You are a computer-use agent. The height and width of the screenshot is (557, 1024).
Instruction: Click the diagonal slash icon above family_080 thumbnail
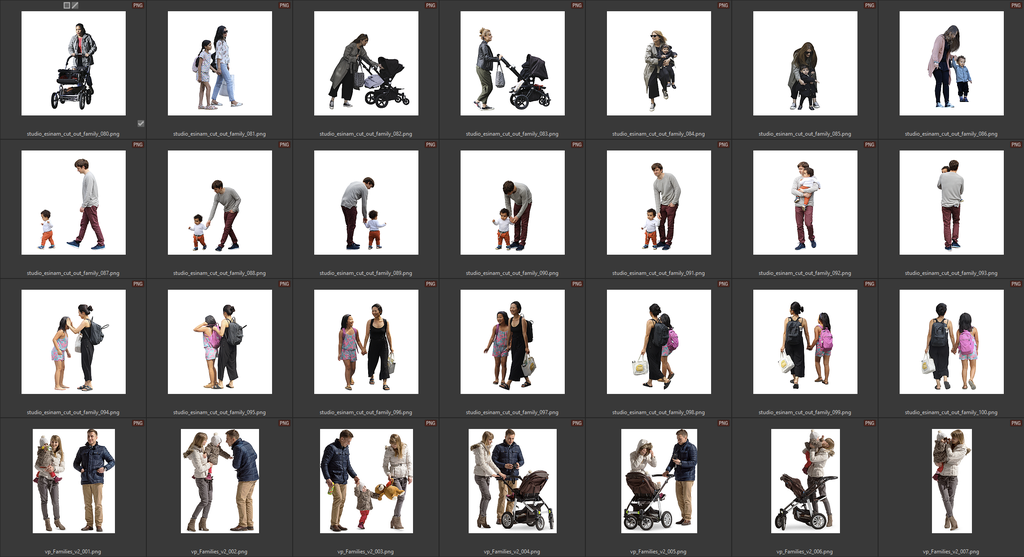tap(75, 5)
